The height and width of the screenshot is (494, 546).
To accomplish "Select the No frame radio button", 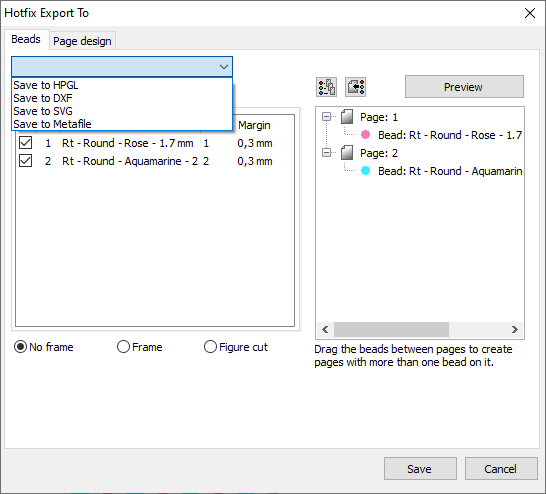I will click(20, 347).
